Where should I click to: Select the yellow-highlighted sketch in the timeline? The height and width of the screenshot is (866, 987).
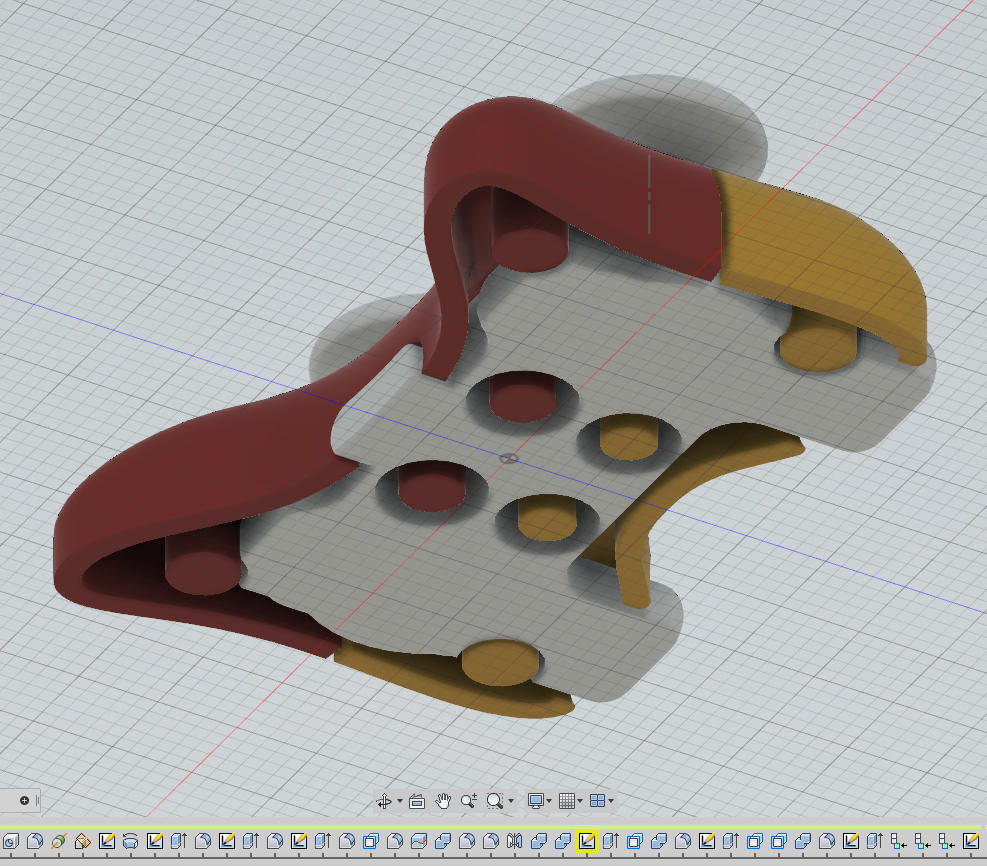587,841
